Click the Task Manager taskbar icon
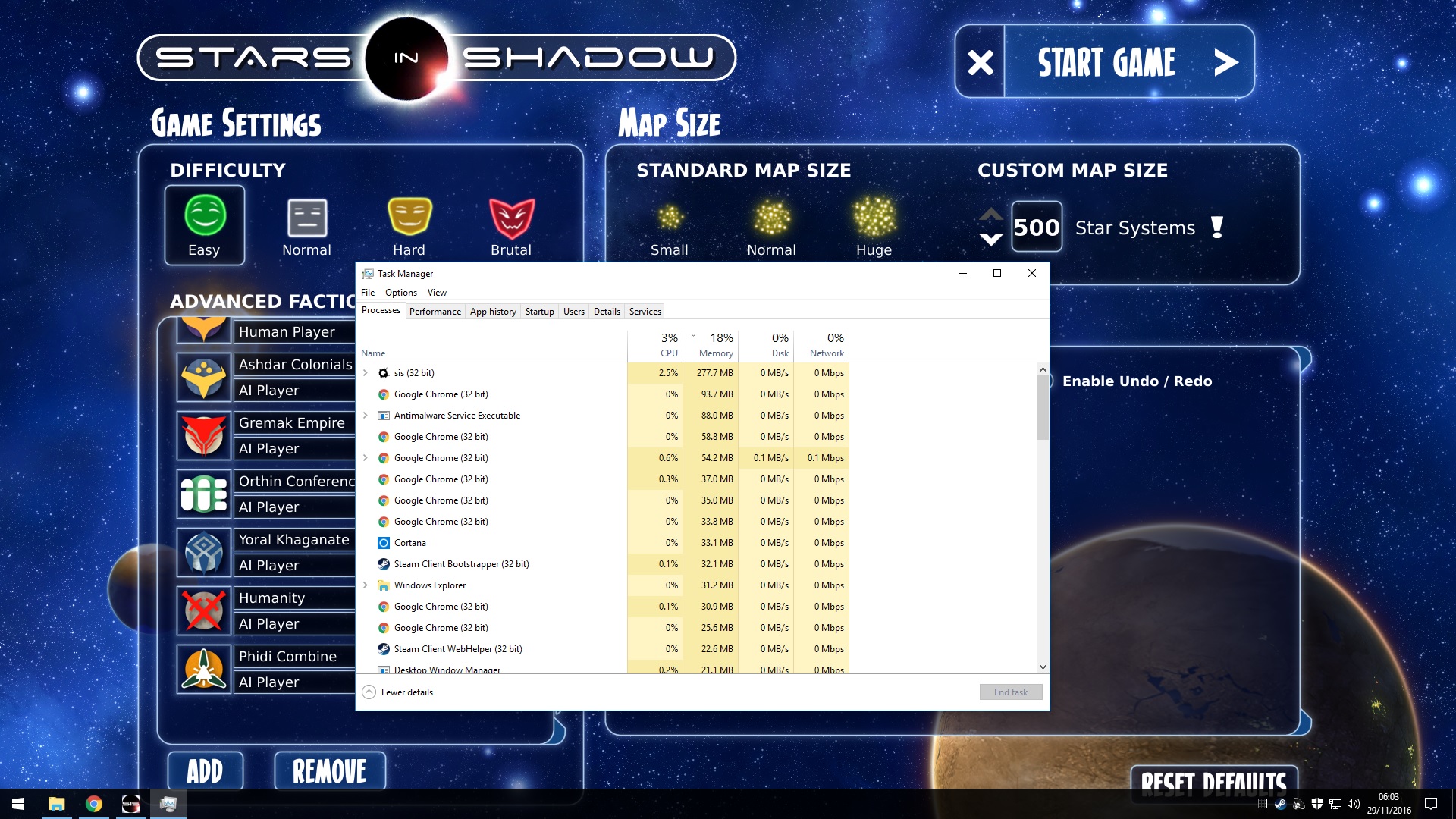 pyautogui.click(x=168, y=804)
